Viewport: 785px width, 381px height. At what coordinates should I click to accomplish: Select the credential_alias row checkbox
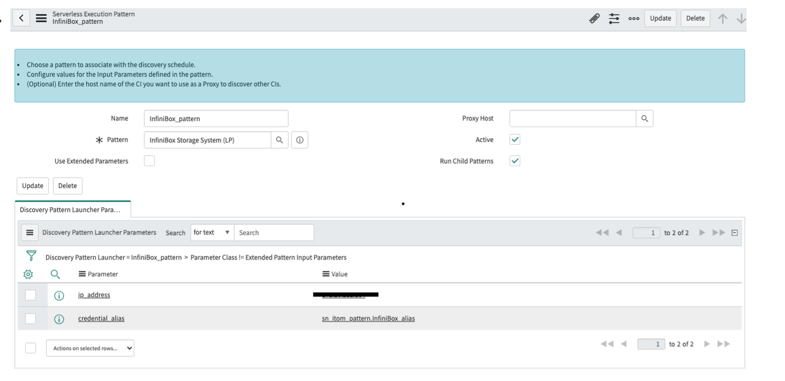click(31, 318)
